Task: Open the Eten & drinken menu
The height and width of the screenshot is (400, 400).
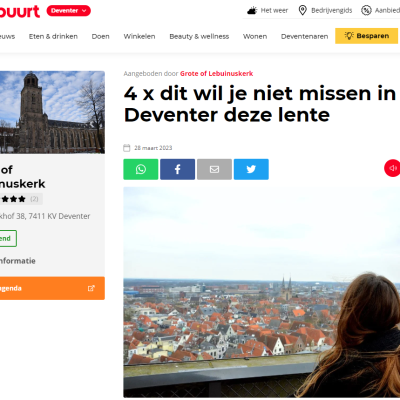Action: pyautogui.click(x=53, y=36)
